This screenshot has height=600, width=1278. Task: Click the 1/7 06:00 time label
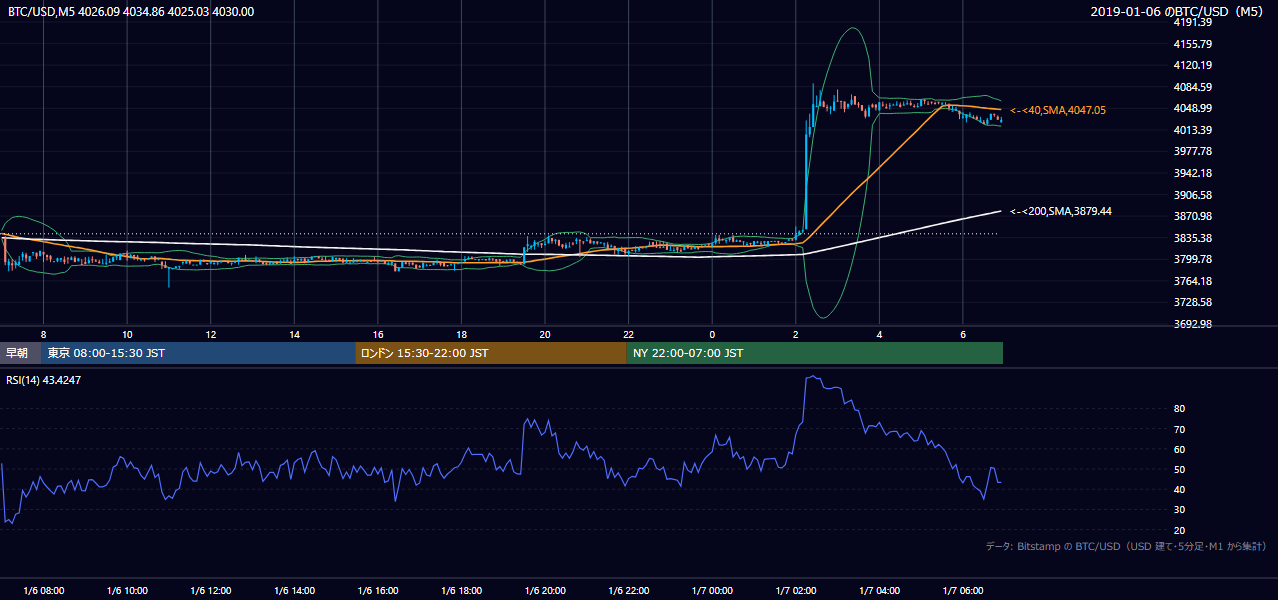point(963,591)
